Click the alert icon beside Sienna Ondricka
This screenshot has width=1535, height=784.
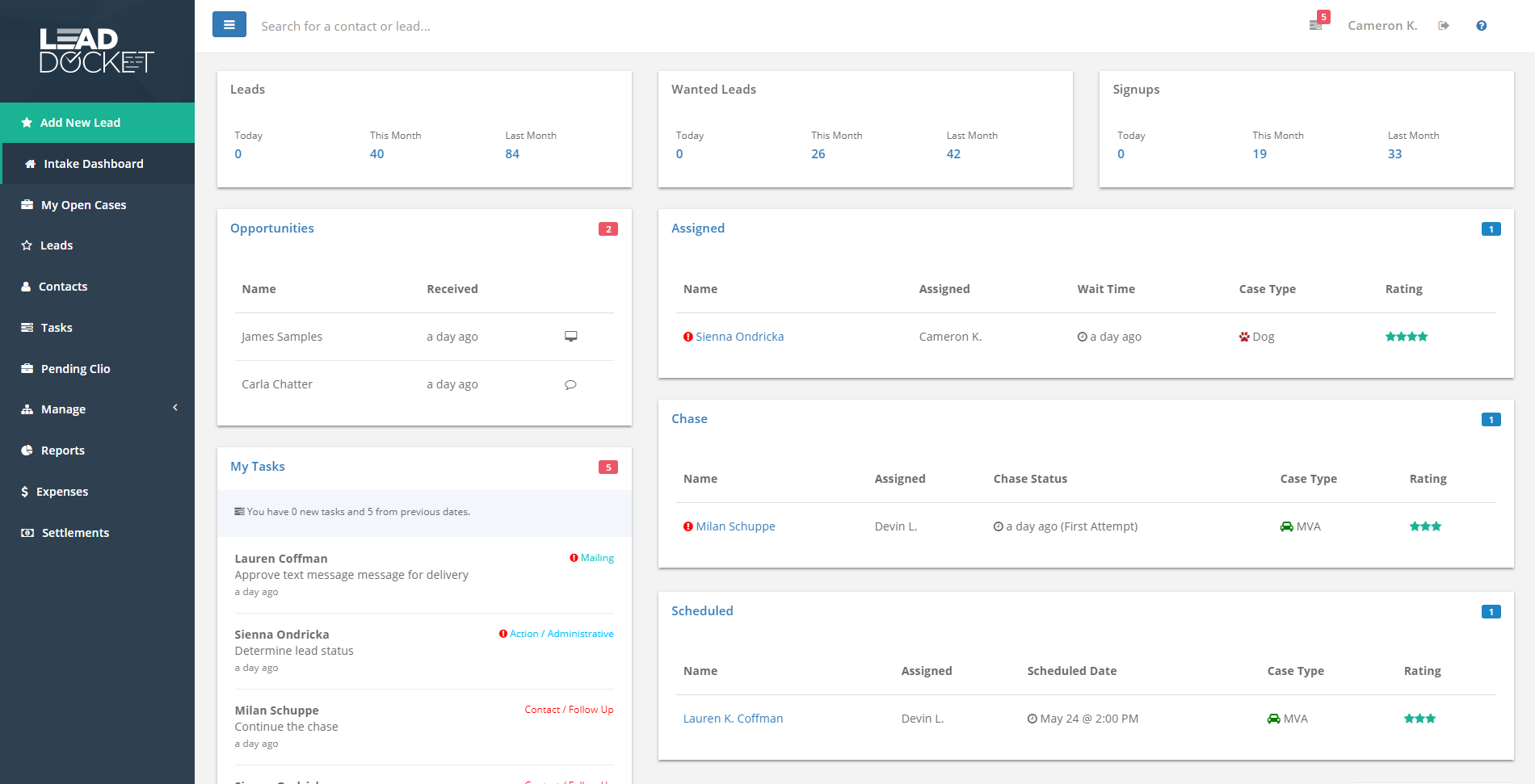click(x=688, y=336)
